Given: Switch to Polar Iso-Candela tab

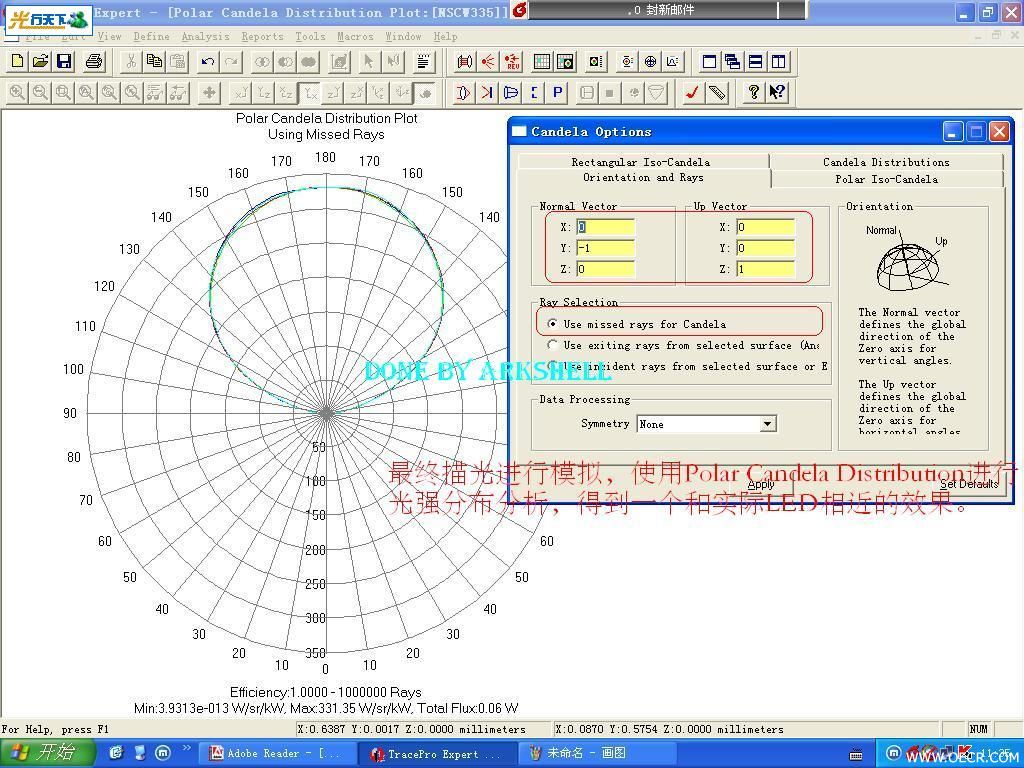Looking at the screenshot, I should tap(886, 179).
